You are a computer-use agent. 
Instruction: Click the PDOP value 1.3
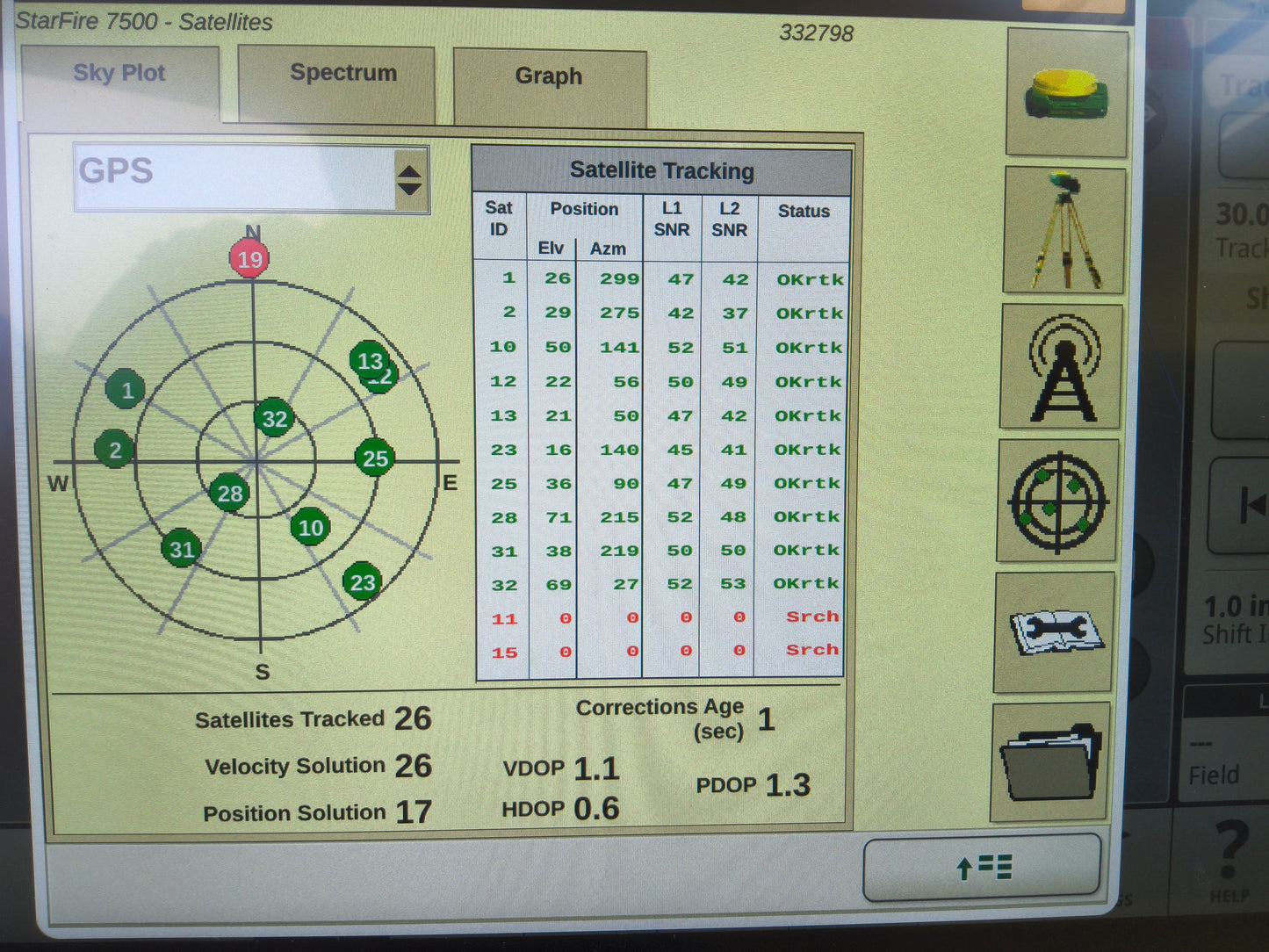[x=788, y=785]
